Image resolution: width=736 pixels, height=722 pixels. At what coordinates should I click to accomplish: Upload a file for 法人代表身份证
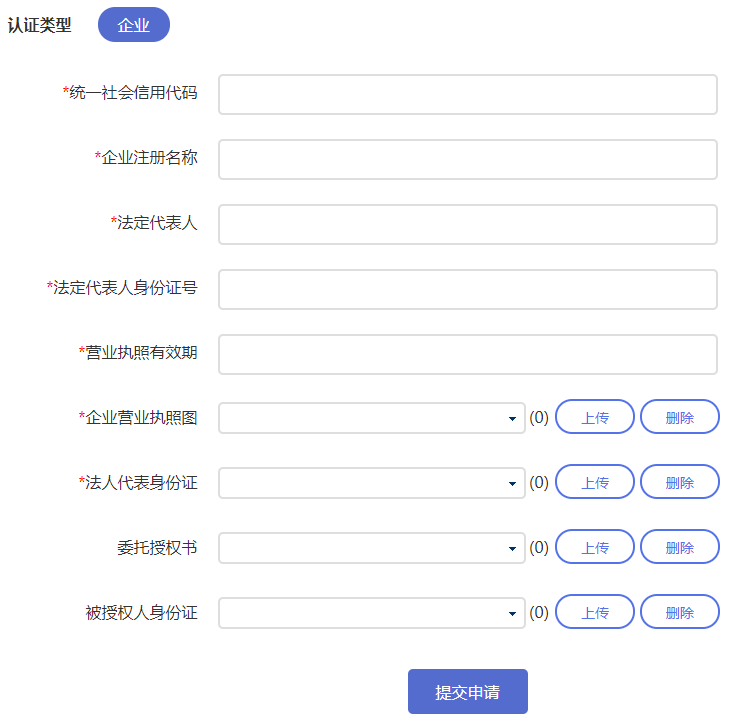(595, 483)
